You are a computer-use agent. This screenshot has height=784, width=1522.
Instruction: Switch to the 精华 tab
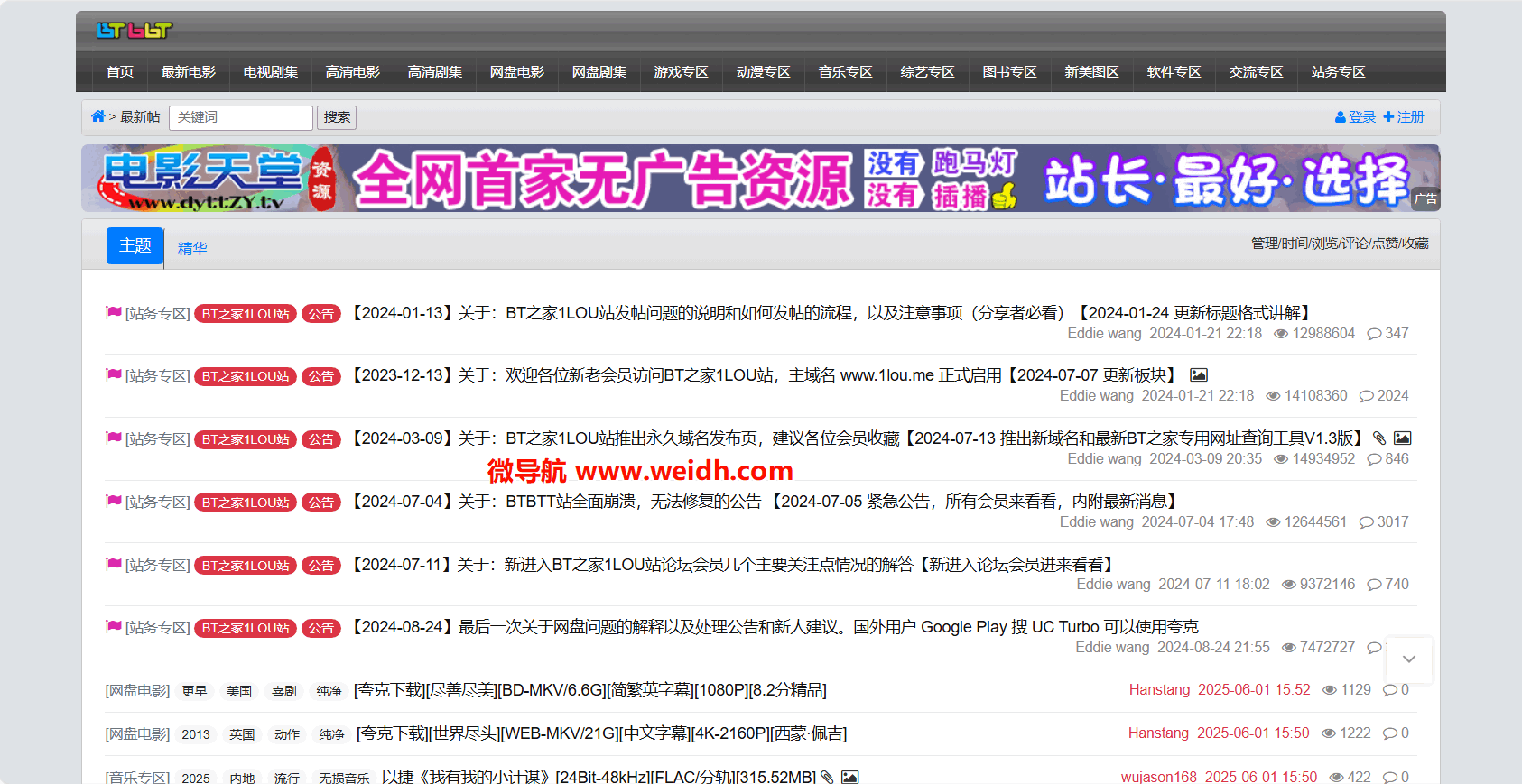[192, 248]
